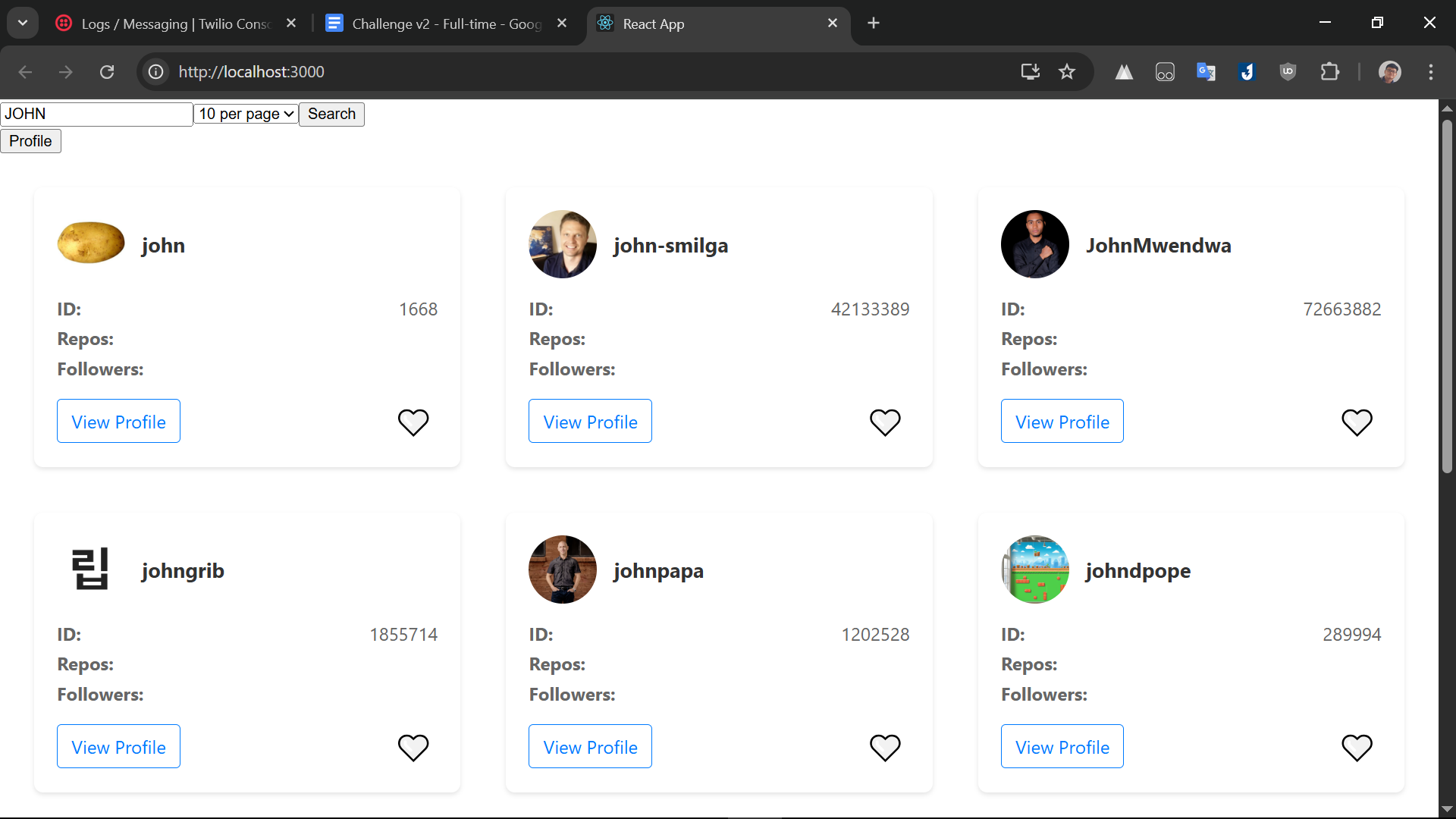1456x819 pixels.
Task: Close the React App tab
Action: click(833, 24)
